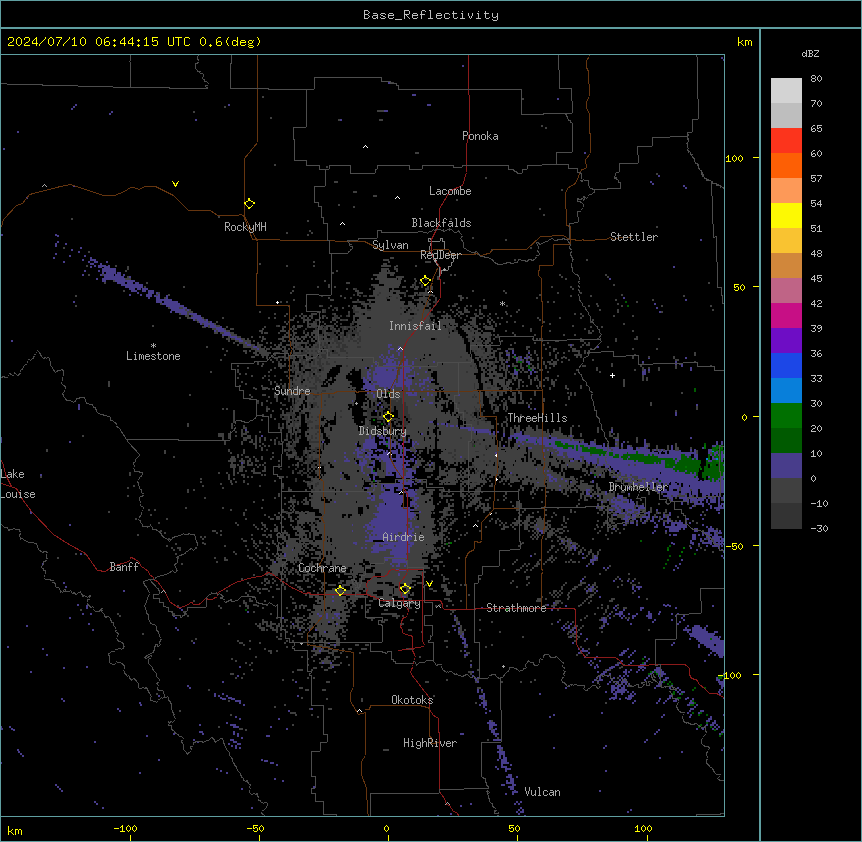Pick the pink 45-42 dBZ legend swatch
Image resolution: width=862 pixels, height=842 pixels.
click(786, 290)
